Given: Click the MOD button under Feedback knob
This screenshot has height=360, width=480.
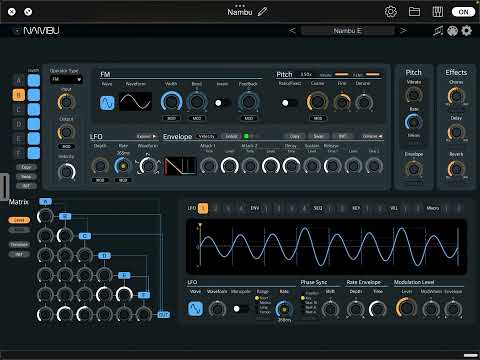Looking at the screenshot, I should click(248, 118).
